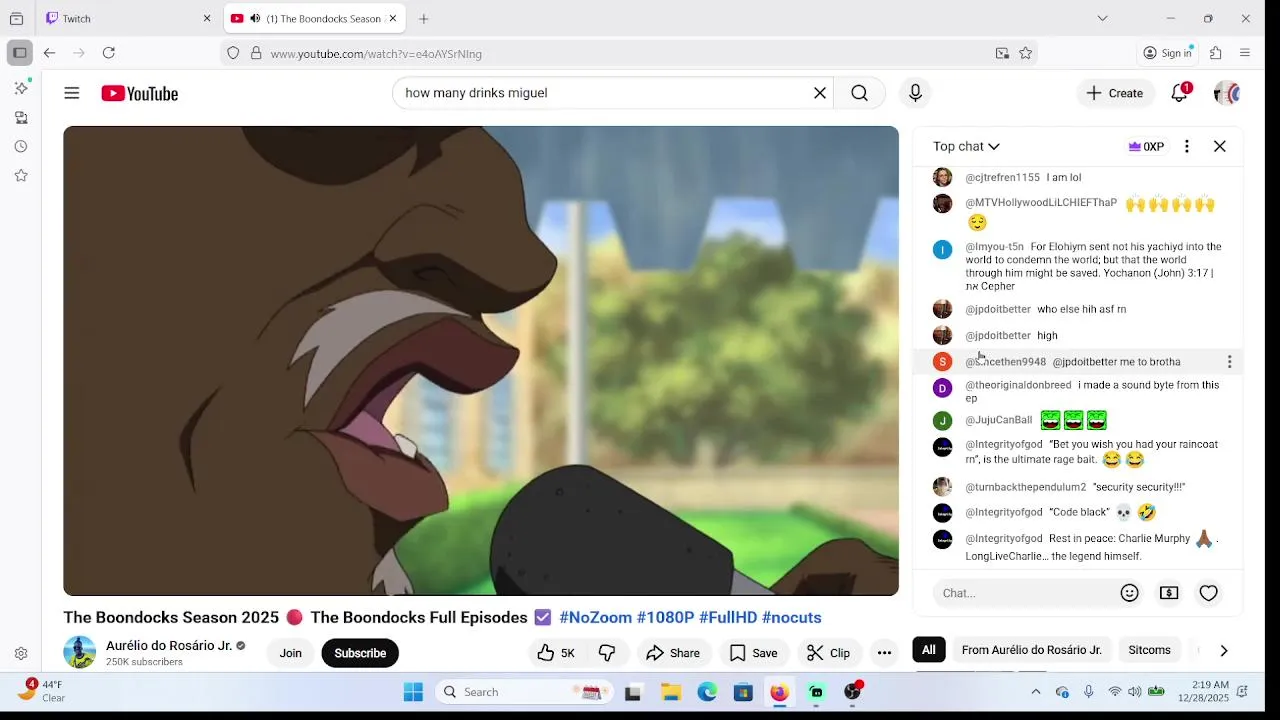Close the Boondocks YouTube tab
This screenshot has height=720, width=1280.
click(x=393, y=18)
